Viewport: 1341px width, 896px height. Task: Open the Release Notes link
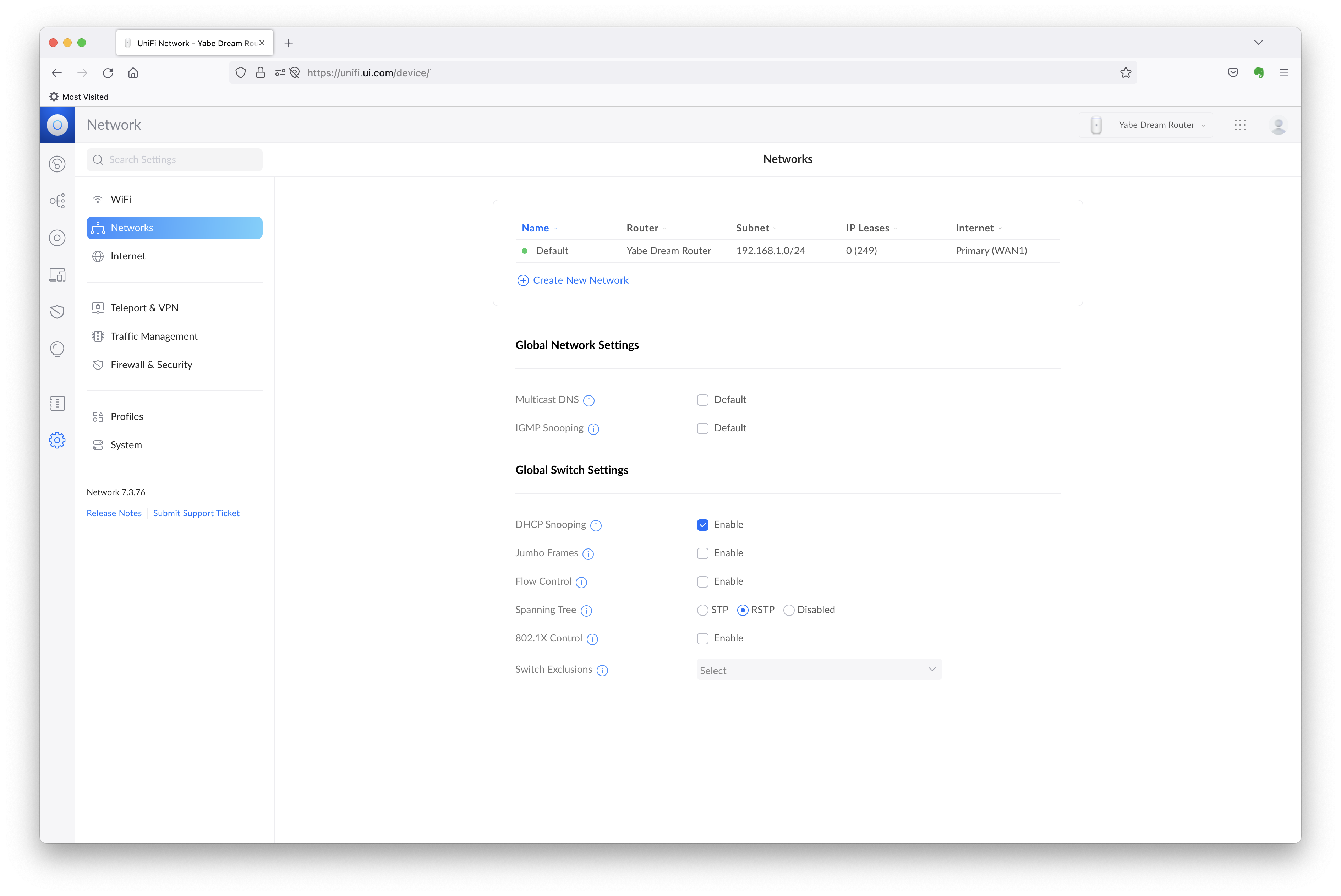point(114,513)
